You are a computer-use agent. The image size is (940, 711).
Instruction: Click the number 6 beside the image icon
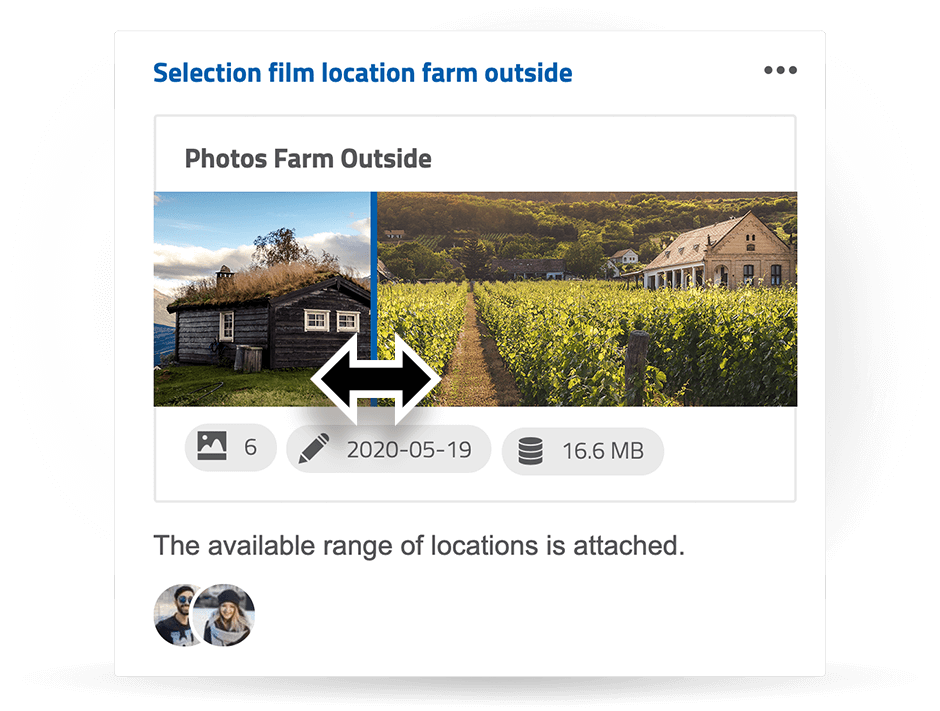(250, 448)
